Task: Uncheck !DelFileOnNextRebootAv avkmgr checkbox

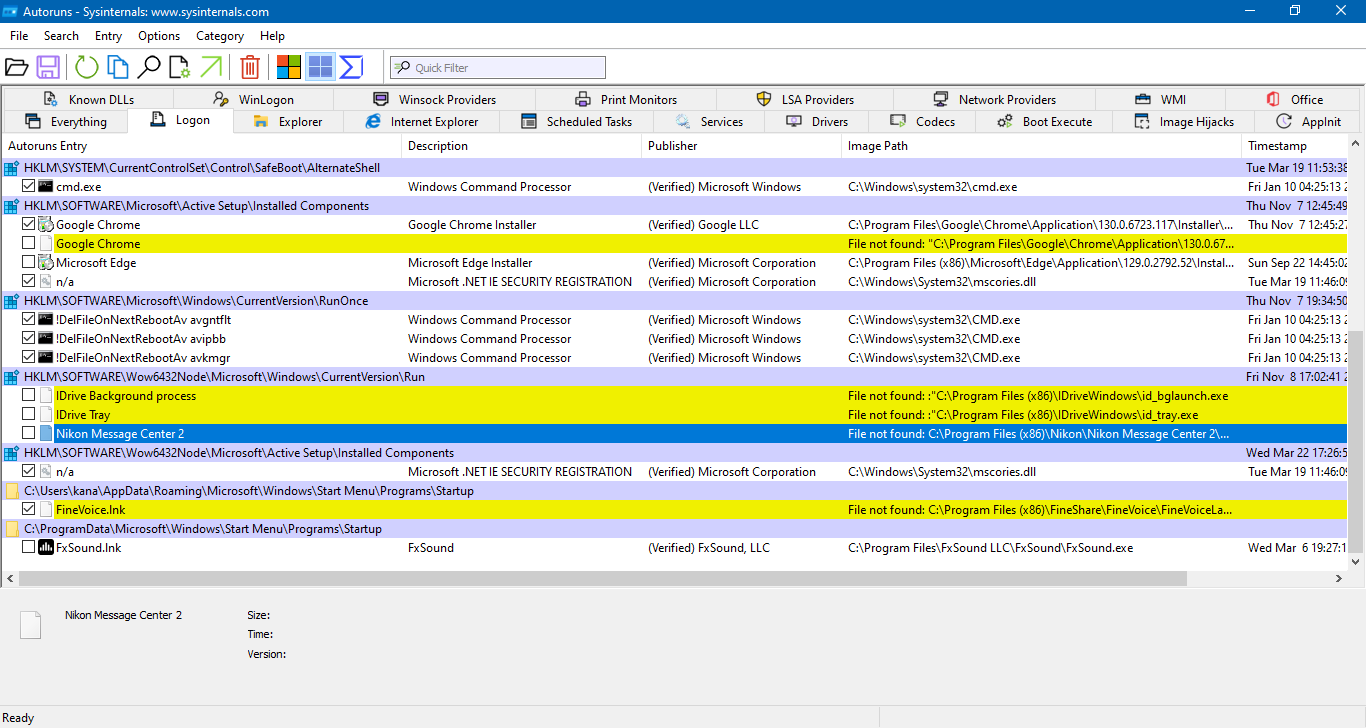Action: (29, 357)
